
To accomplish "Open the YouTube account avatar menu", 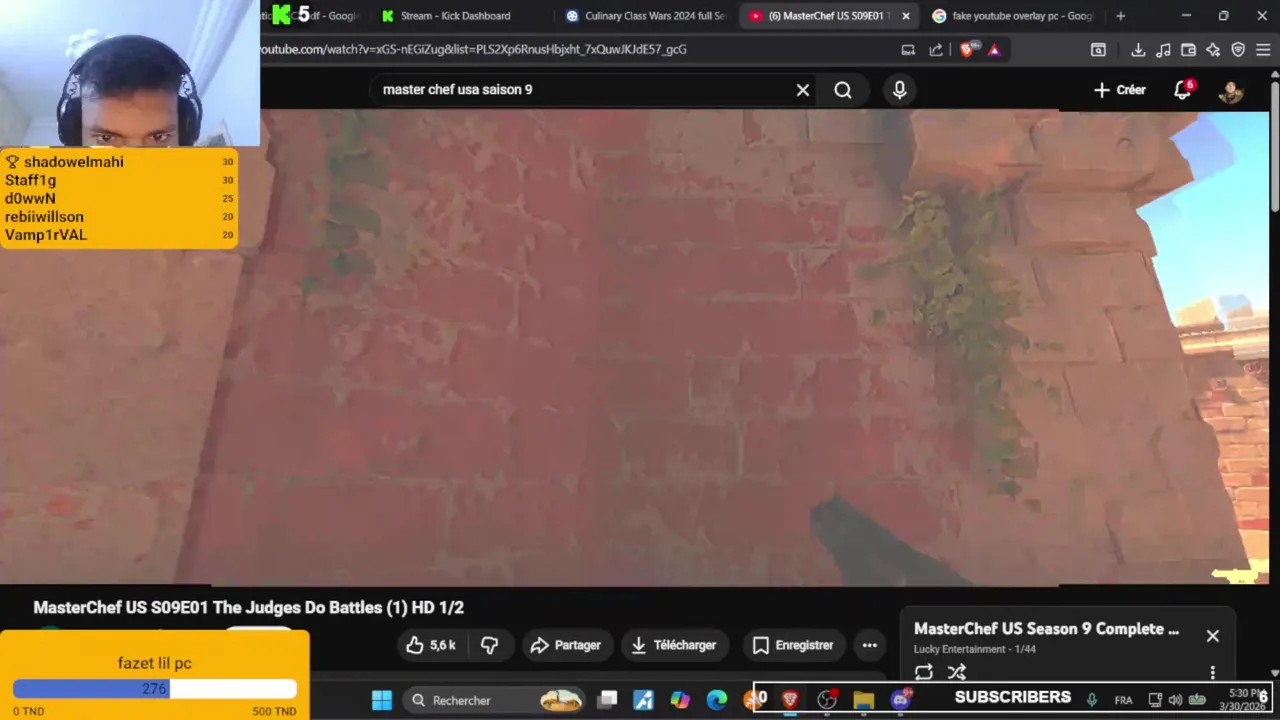I will 1231,90.
